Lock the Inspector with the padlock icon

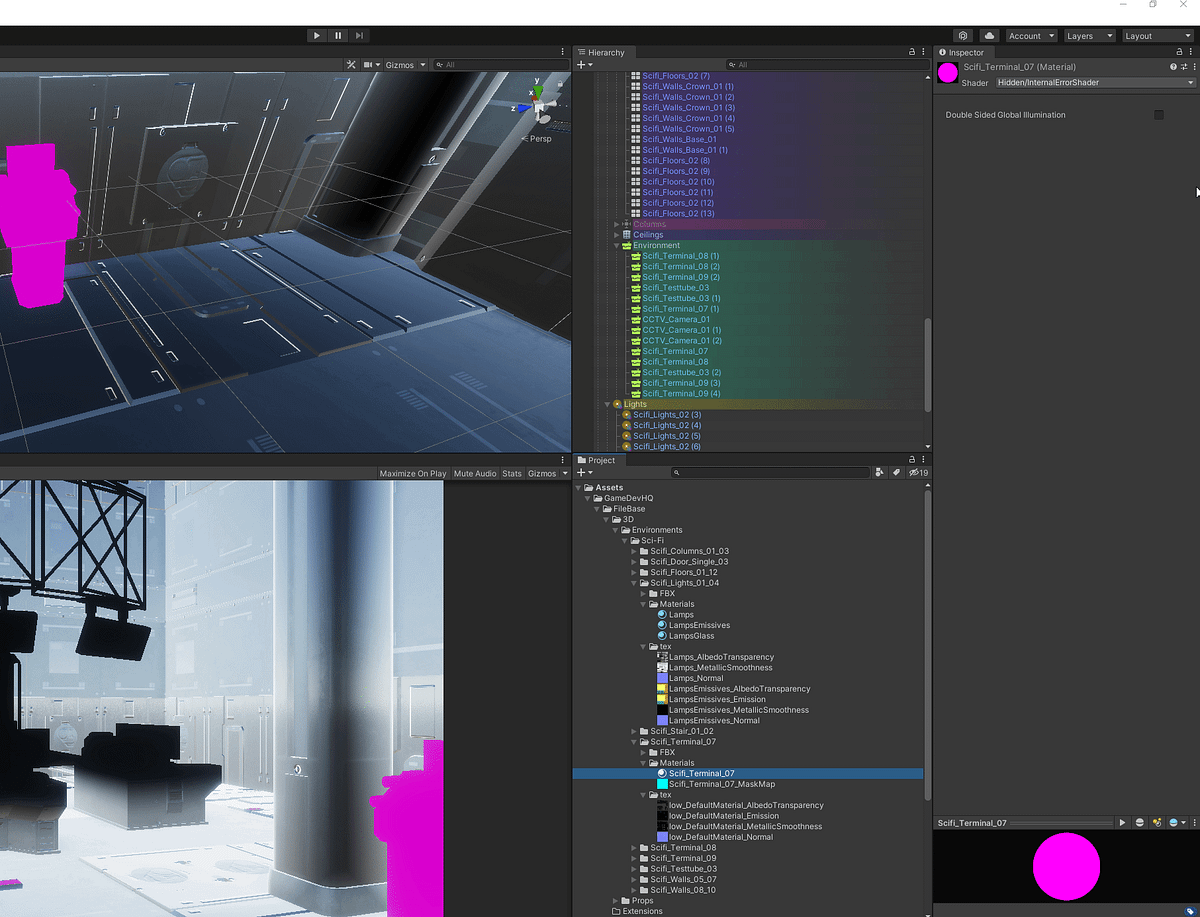(1179, 52)
